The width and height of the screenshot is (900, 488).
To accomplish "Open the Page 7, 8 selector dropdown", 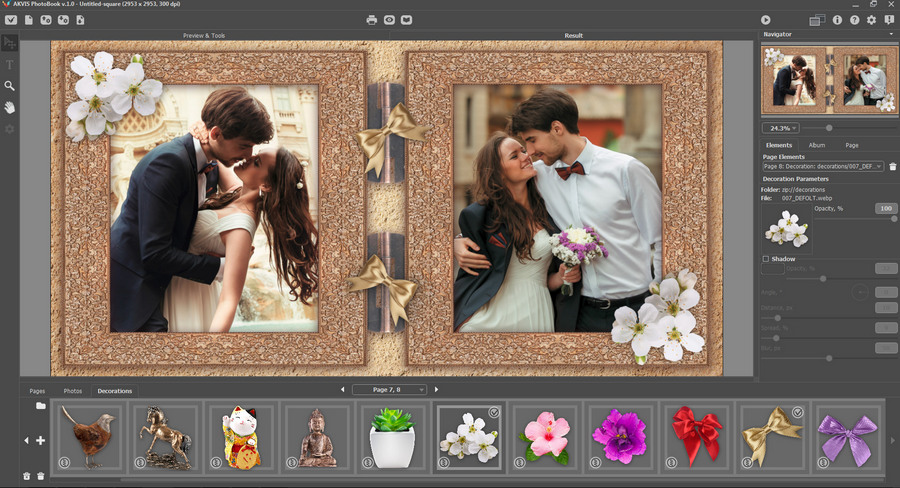I will 389,390.
